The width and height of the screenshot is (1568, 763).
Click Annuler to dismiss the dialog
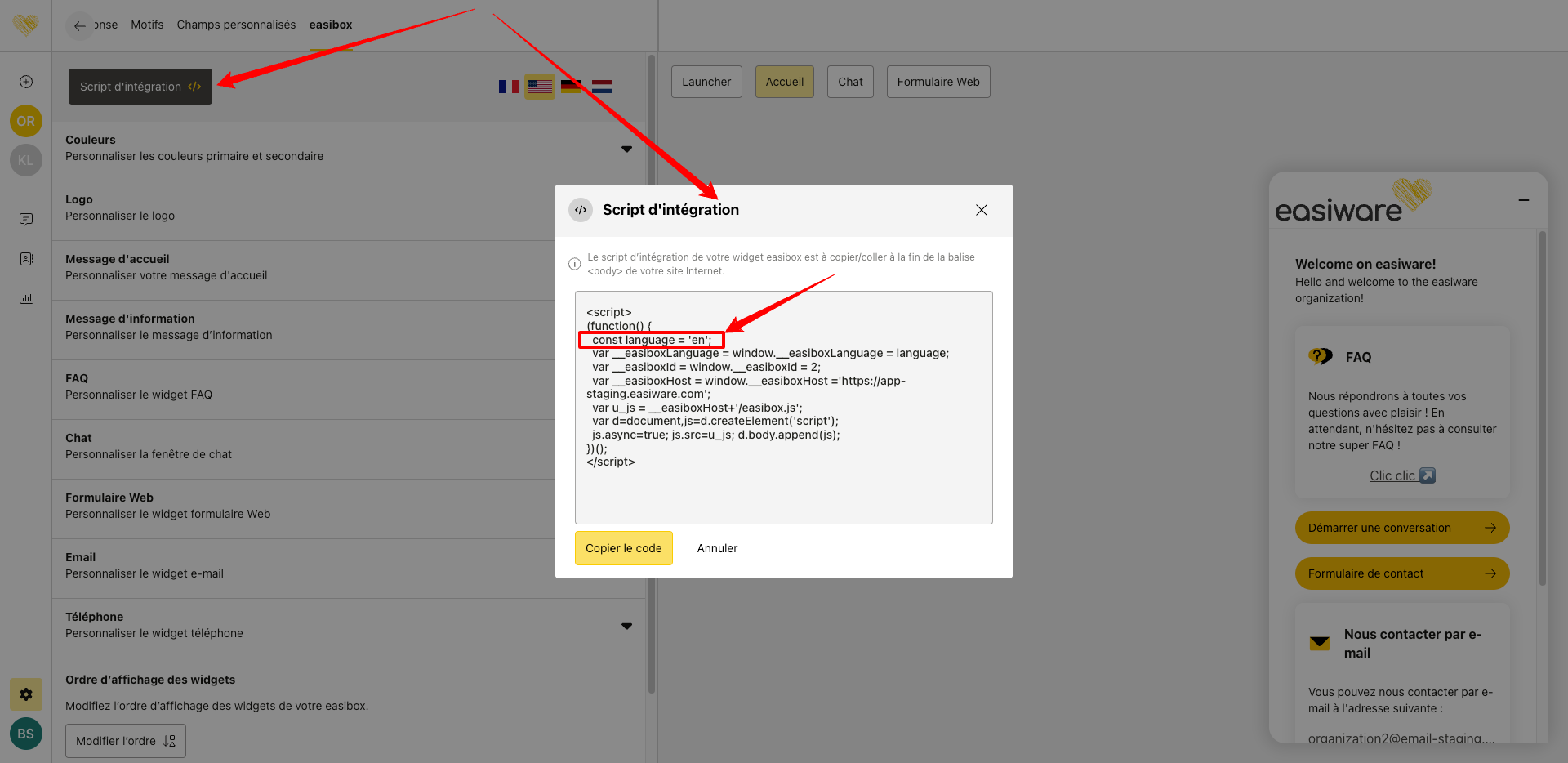pos(717,548)
